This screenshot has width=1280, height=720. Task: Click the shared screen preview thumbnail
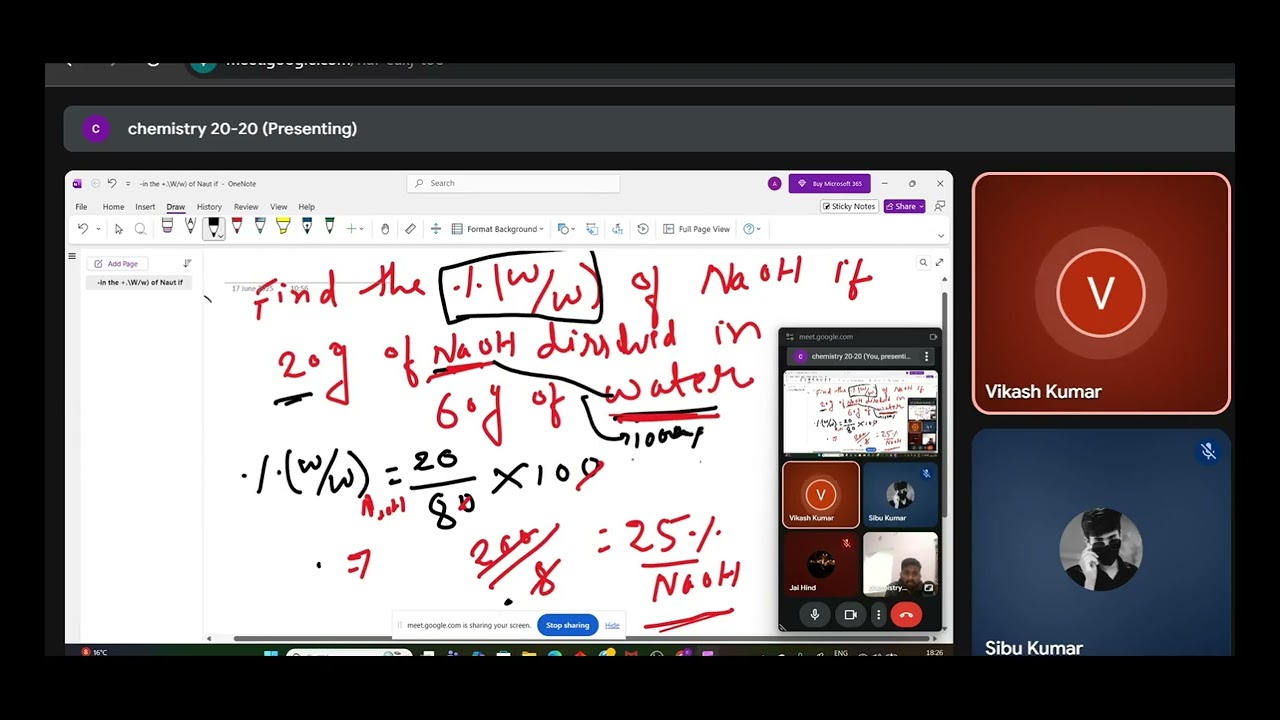[x=860, y=413]
